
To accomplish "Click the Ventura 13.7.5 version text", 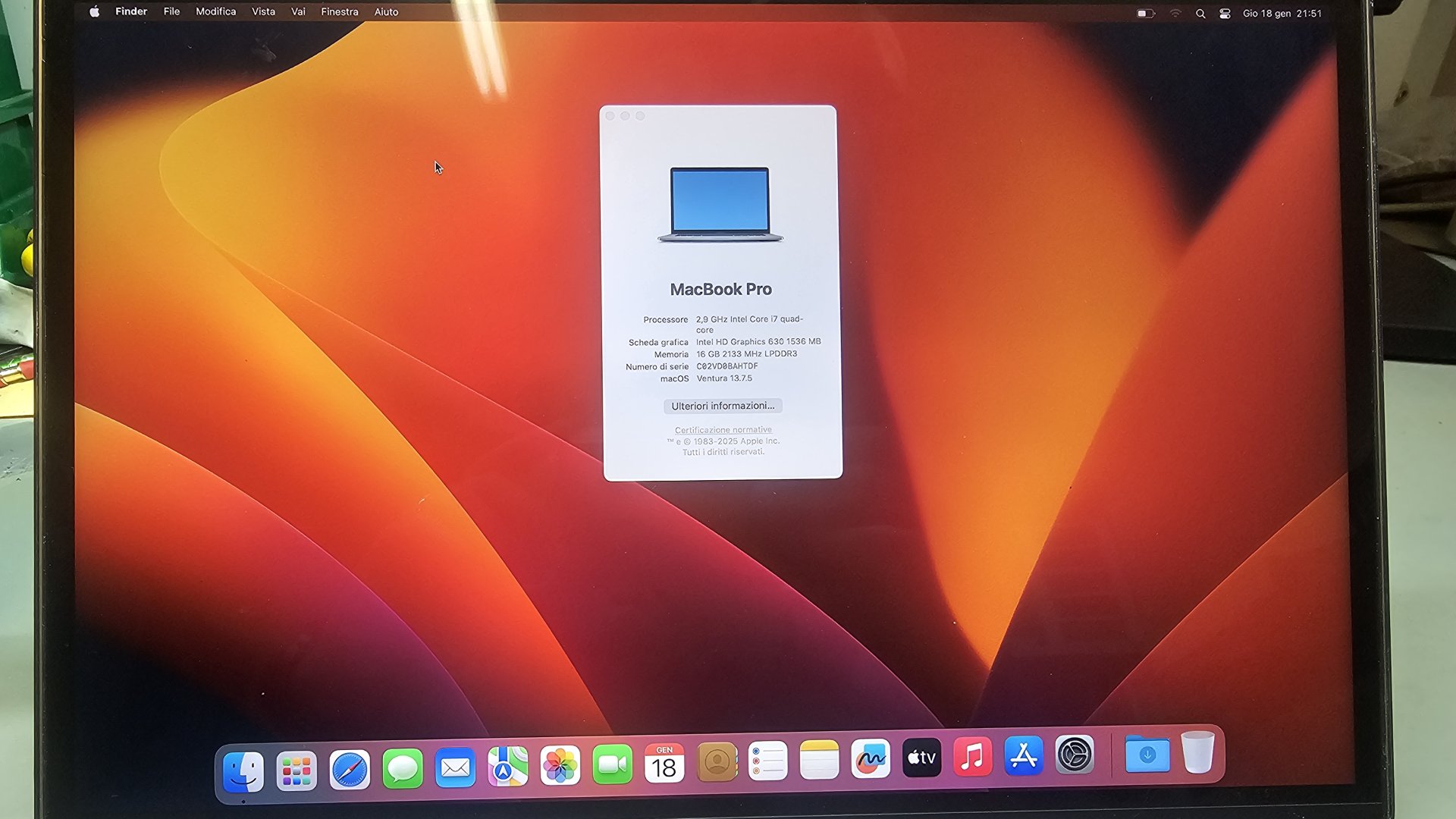I will (724, 378).
